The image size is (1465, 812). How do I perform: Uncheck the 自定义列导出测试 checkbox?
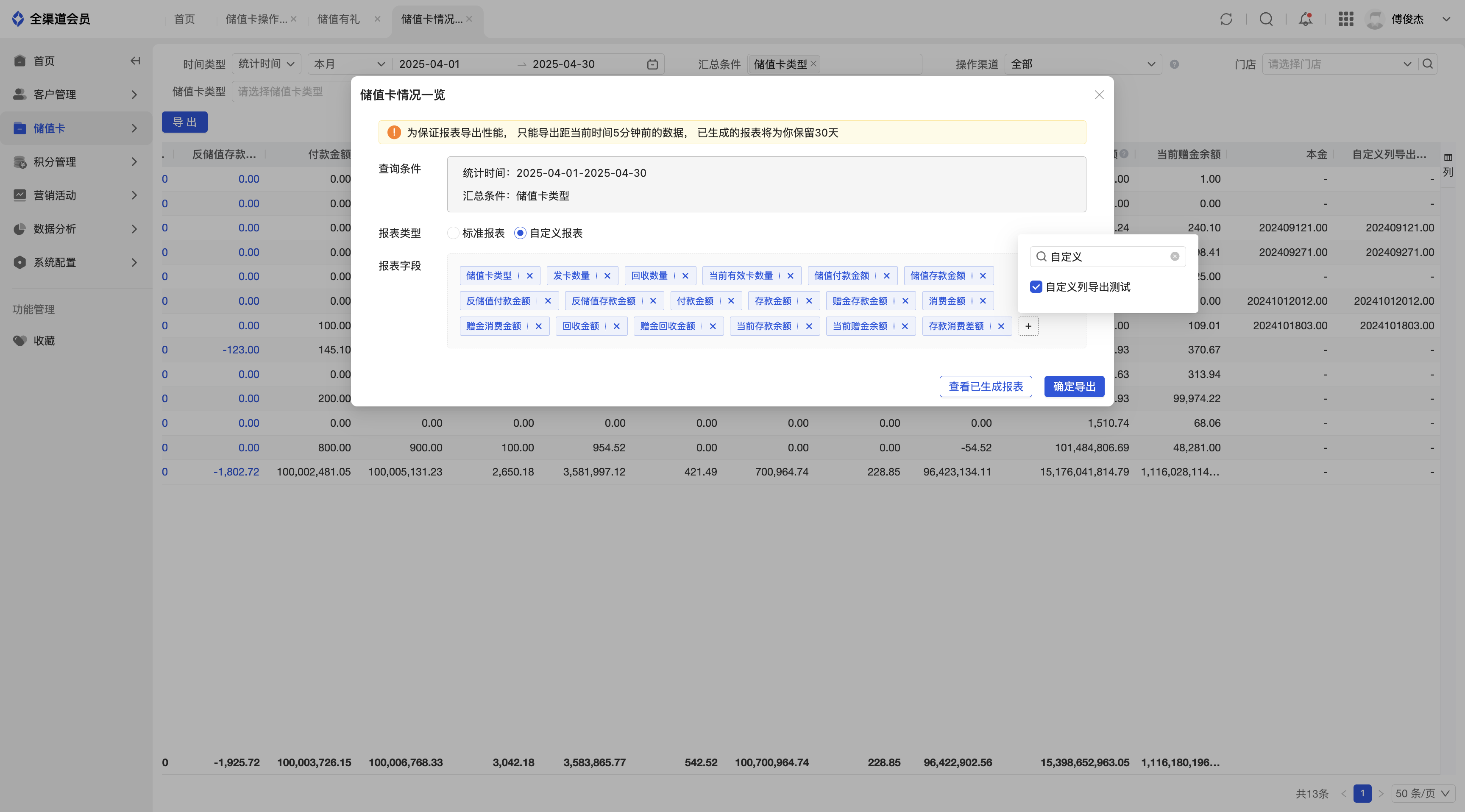pos(1036,287)
